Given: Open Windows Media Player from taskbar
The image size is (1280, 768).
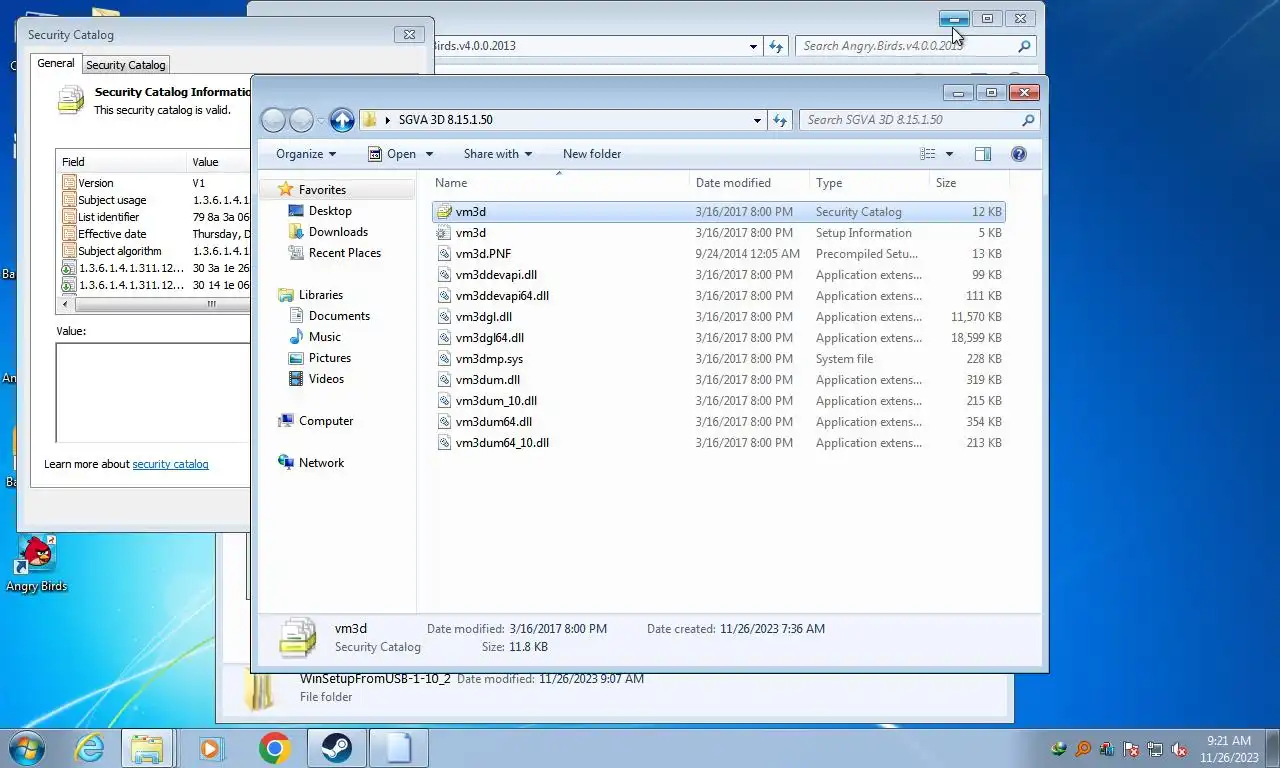Looking at the screenshot, I should 211,748.
